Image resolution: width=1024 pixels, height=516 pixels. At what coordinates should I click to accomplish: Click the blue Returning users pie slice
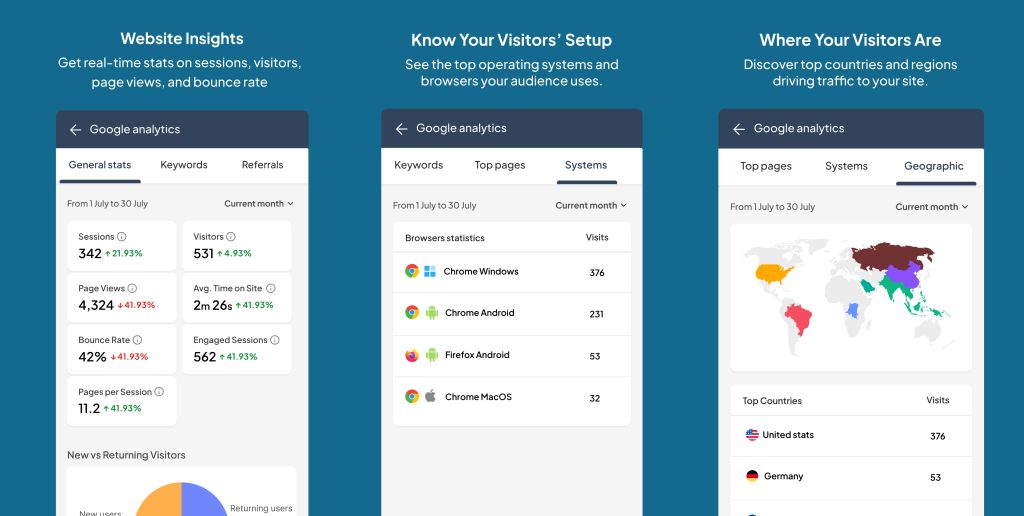(x=204, y=502)
